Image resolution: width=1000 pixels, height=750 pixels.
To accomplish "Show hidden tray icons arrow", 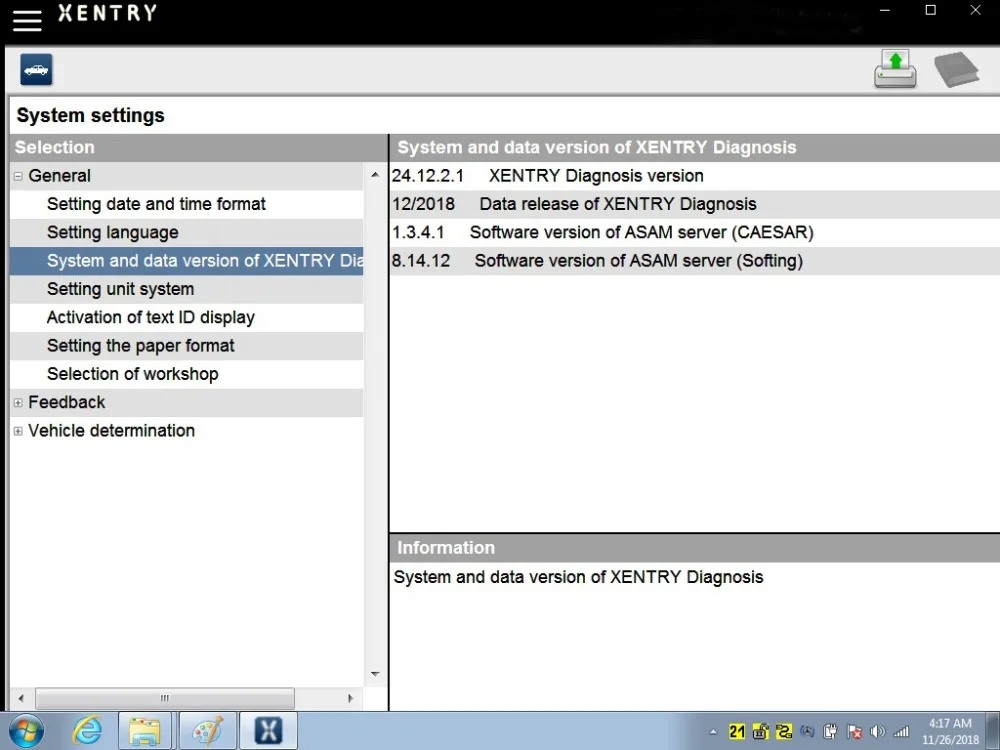I will [x=713, y=732].
